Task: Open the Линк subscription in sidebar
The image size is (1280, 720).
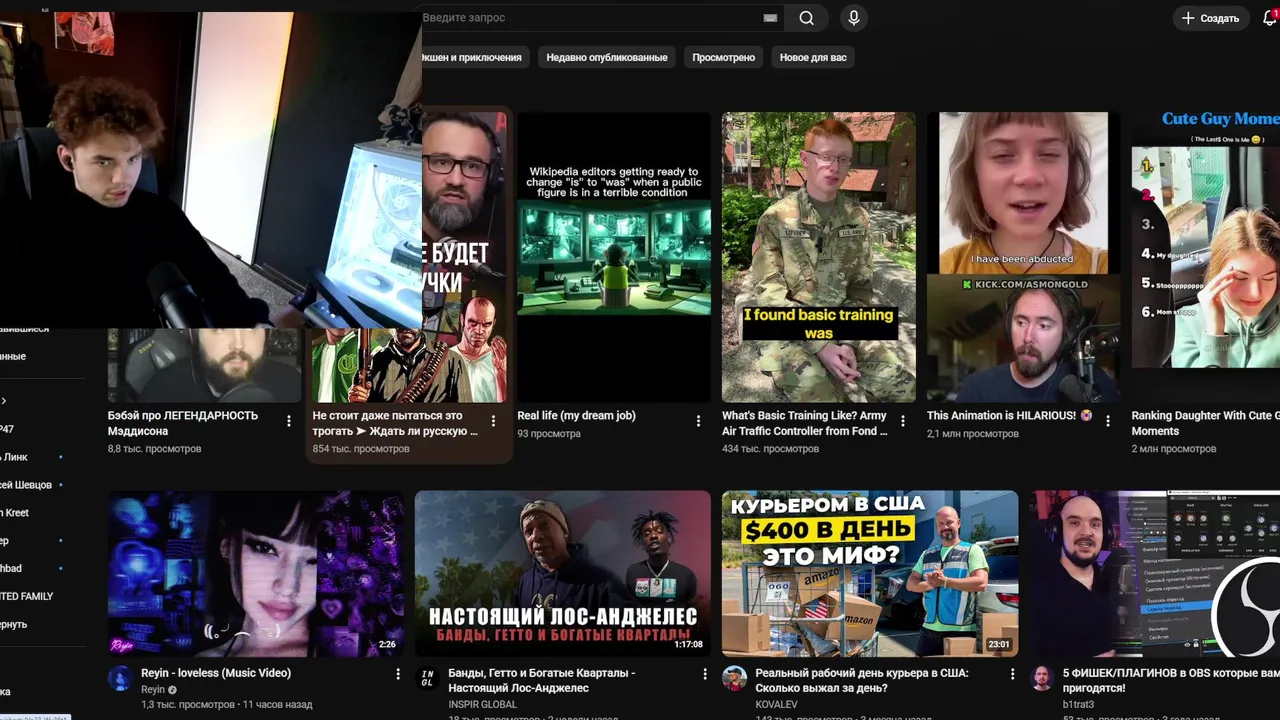Action: (x=14, y=457)
